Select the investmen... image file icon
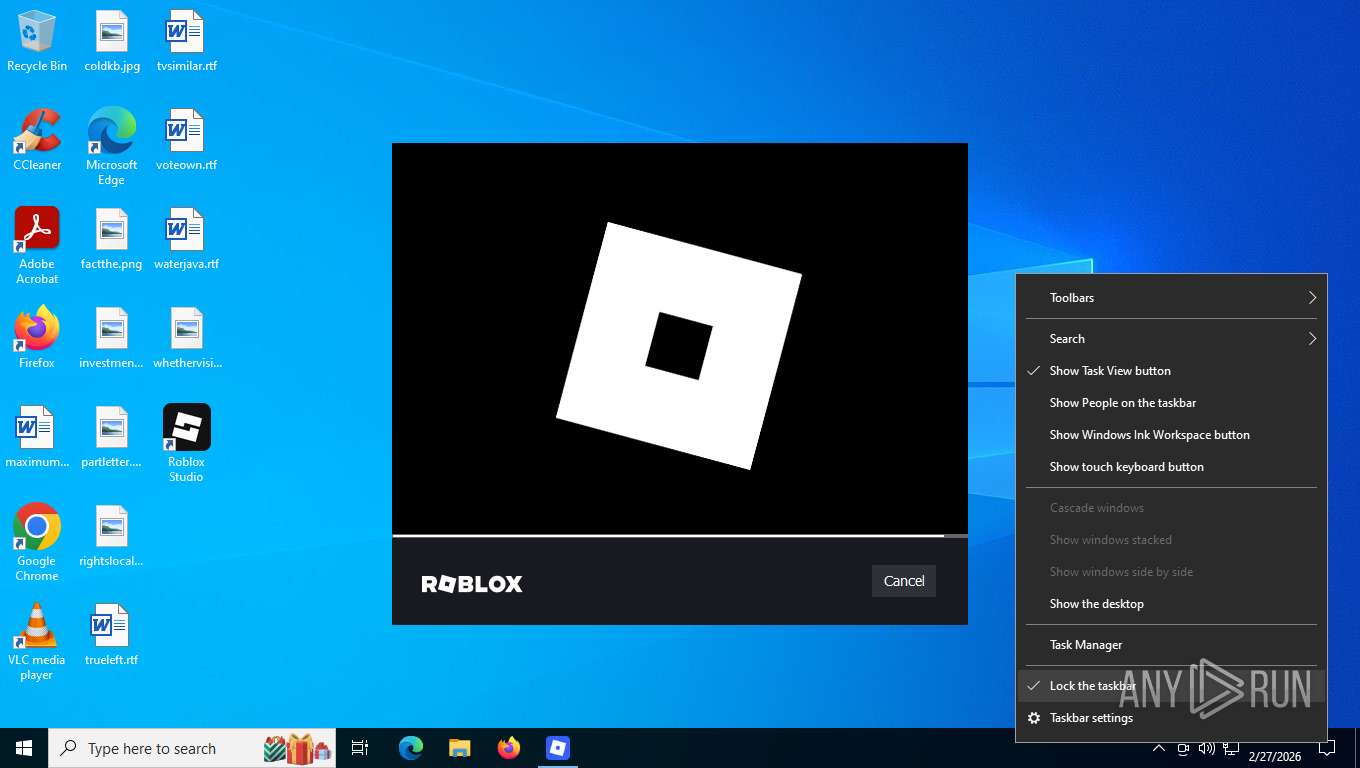The width and height of the screenshot is (1360, 768). [x=112, y=338]
